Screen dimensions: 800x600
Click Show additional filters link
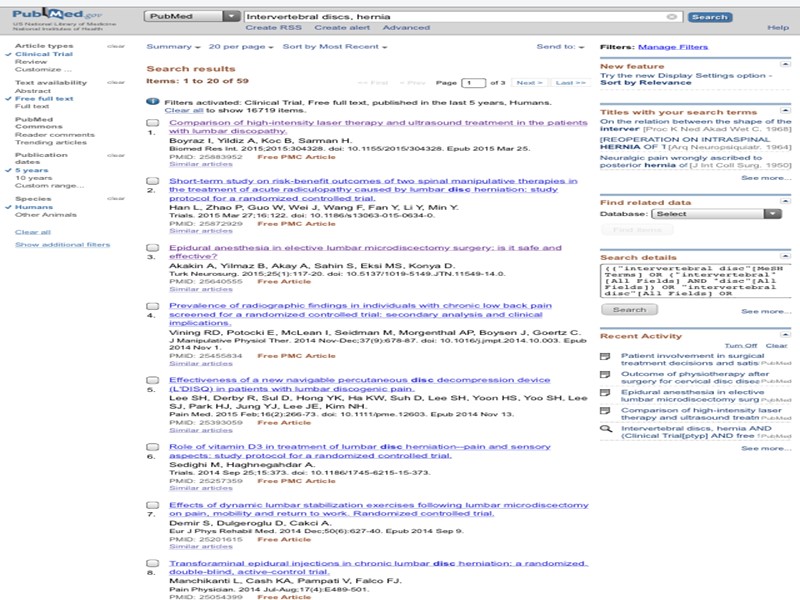(62, 245)
